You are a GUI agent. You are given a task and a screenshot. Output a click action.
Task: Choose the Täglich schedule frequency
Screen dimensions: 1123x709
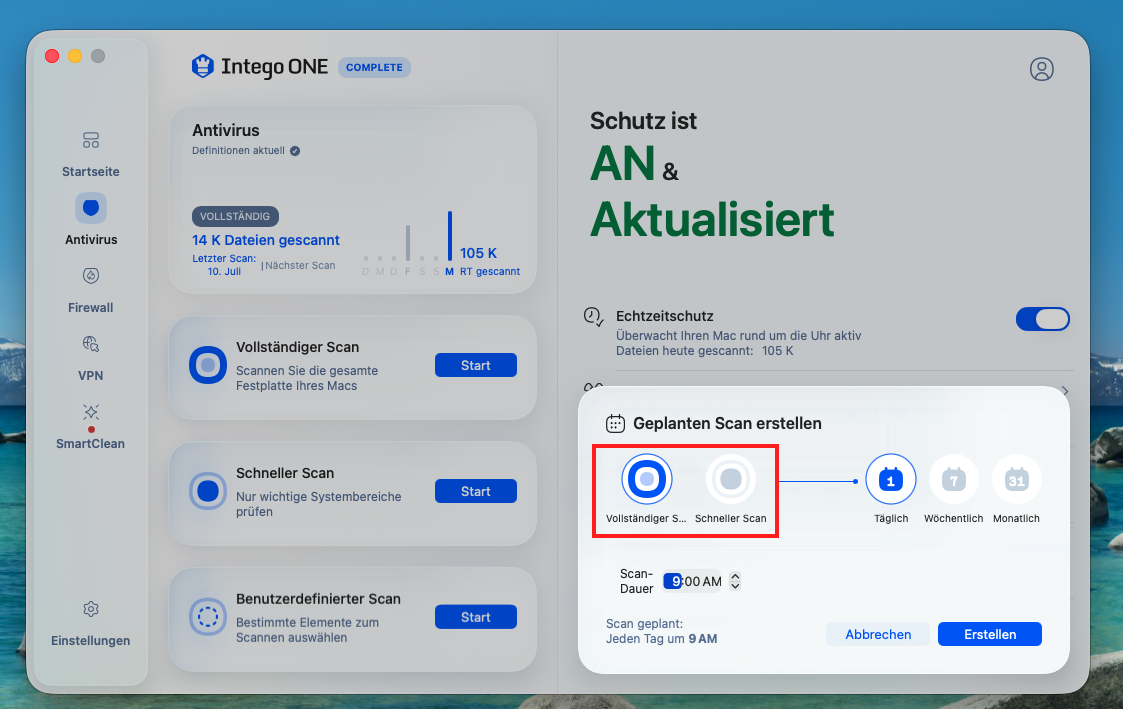tap(891, 479)
